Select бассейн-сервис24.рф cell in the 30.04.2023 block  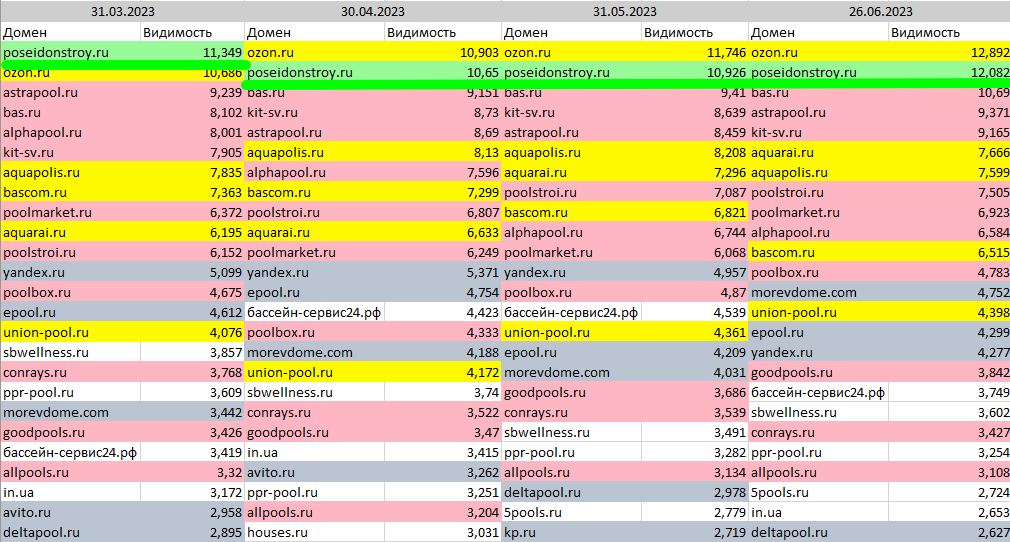pos(315,312)
